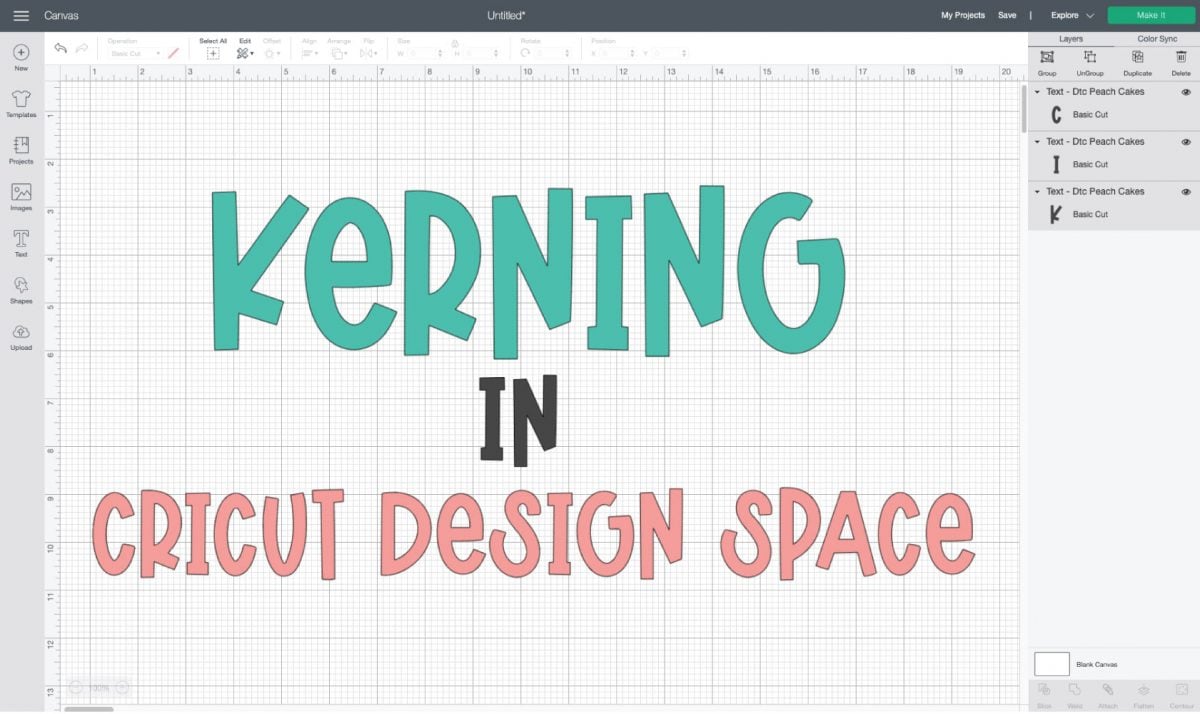Open the Align dropdown
Viewport: 1200px width, 714px height.
[311, 53]
